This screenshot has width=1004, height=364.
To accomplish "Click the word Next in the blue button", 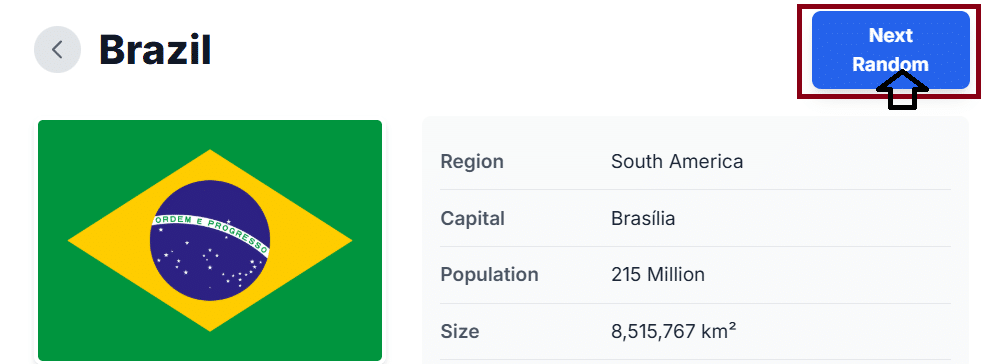I will point(891,35).
